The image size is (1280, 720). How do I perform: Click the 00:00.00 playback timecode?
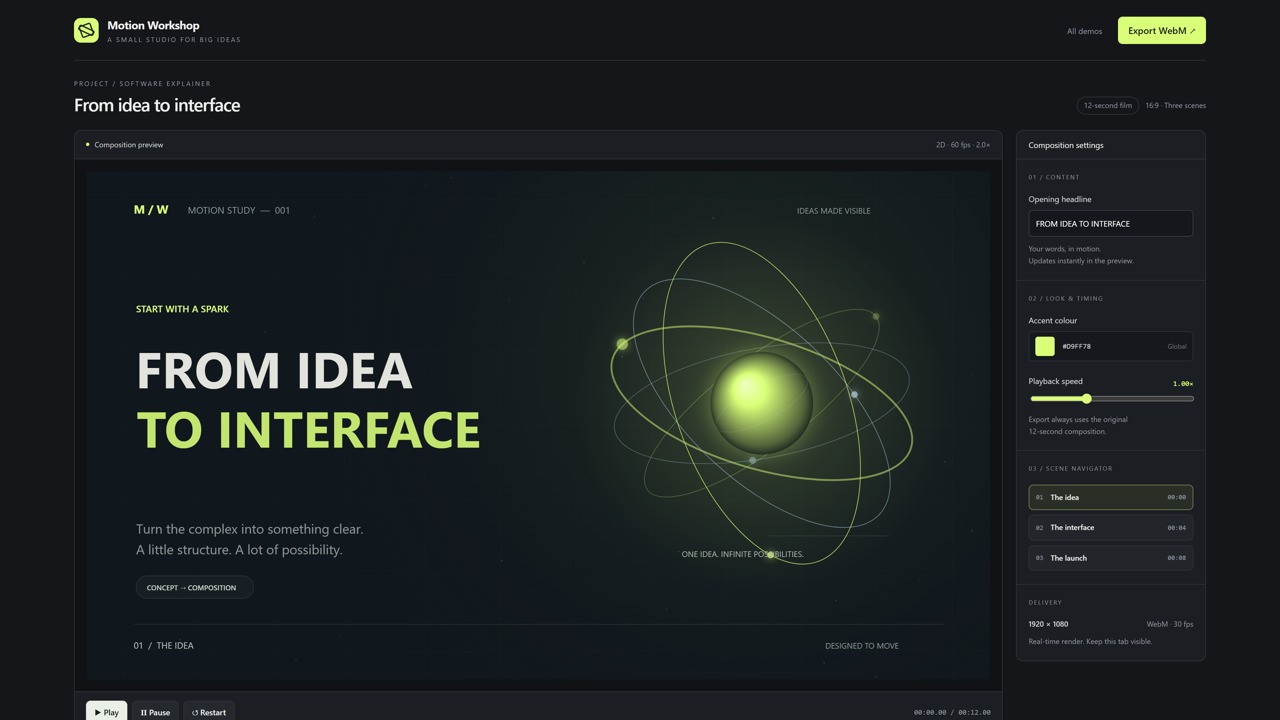coord(930,712)
